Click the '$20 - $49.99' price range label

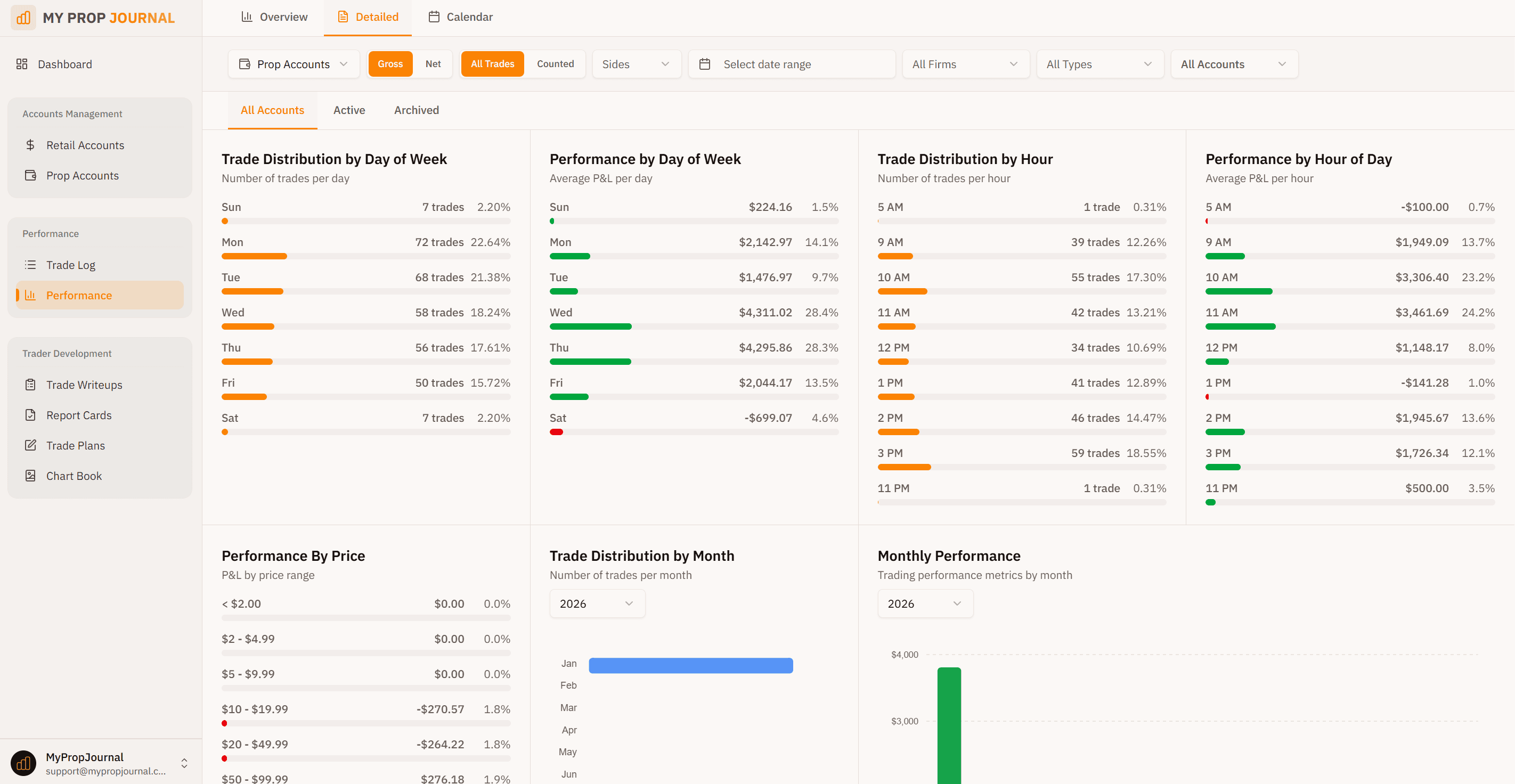tap(255, 744)
